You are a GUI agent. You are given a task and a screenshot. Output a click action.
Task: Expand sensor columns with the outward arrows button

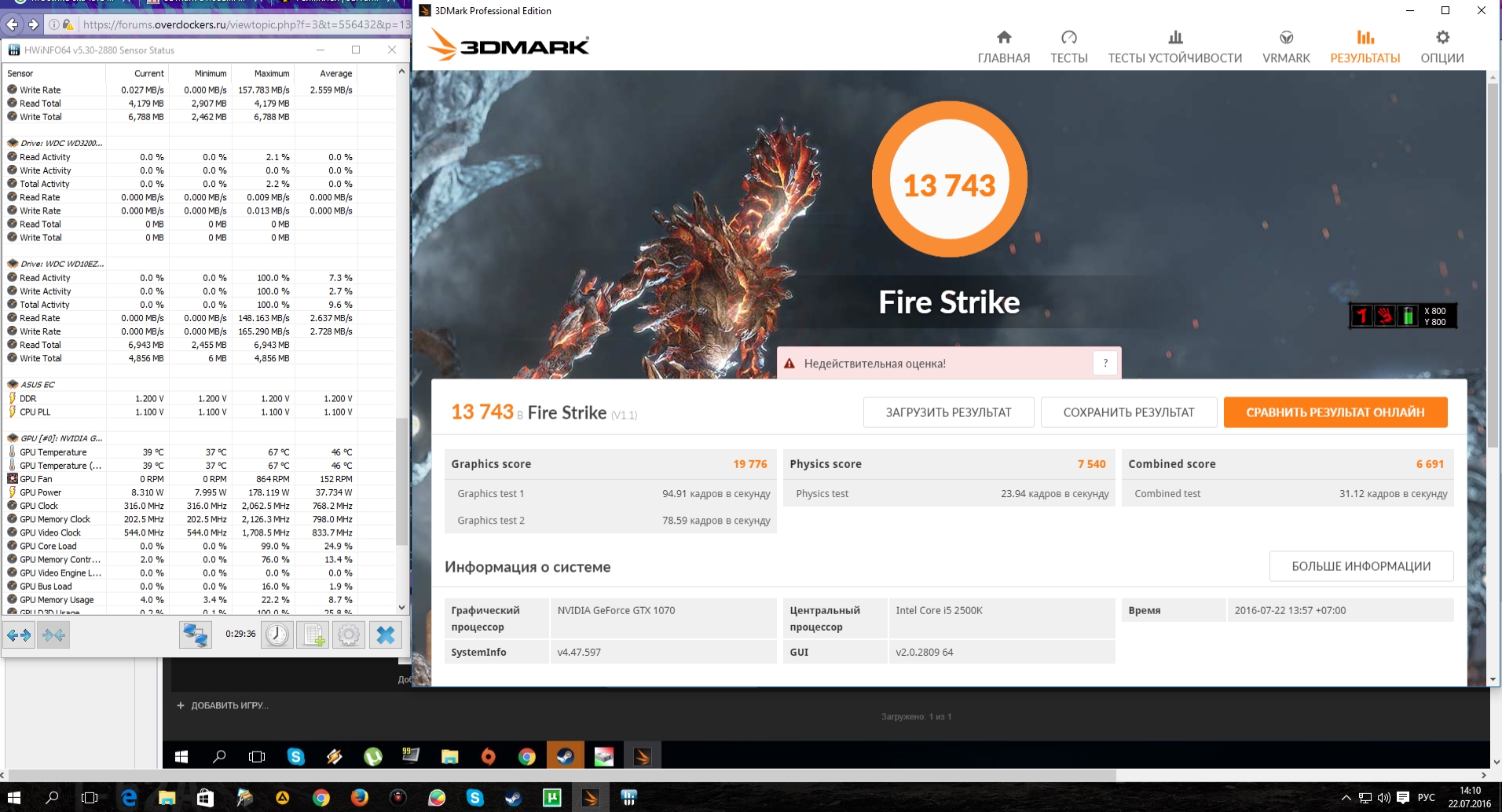click(20, 635)
